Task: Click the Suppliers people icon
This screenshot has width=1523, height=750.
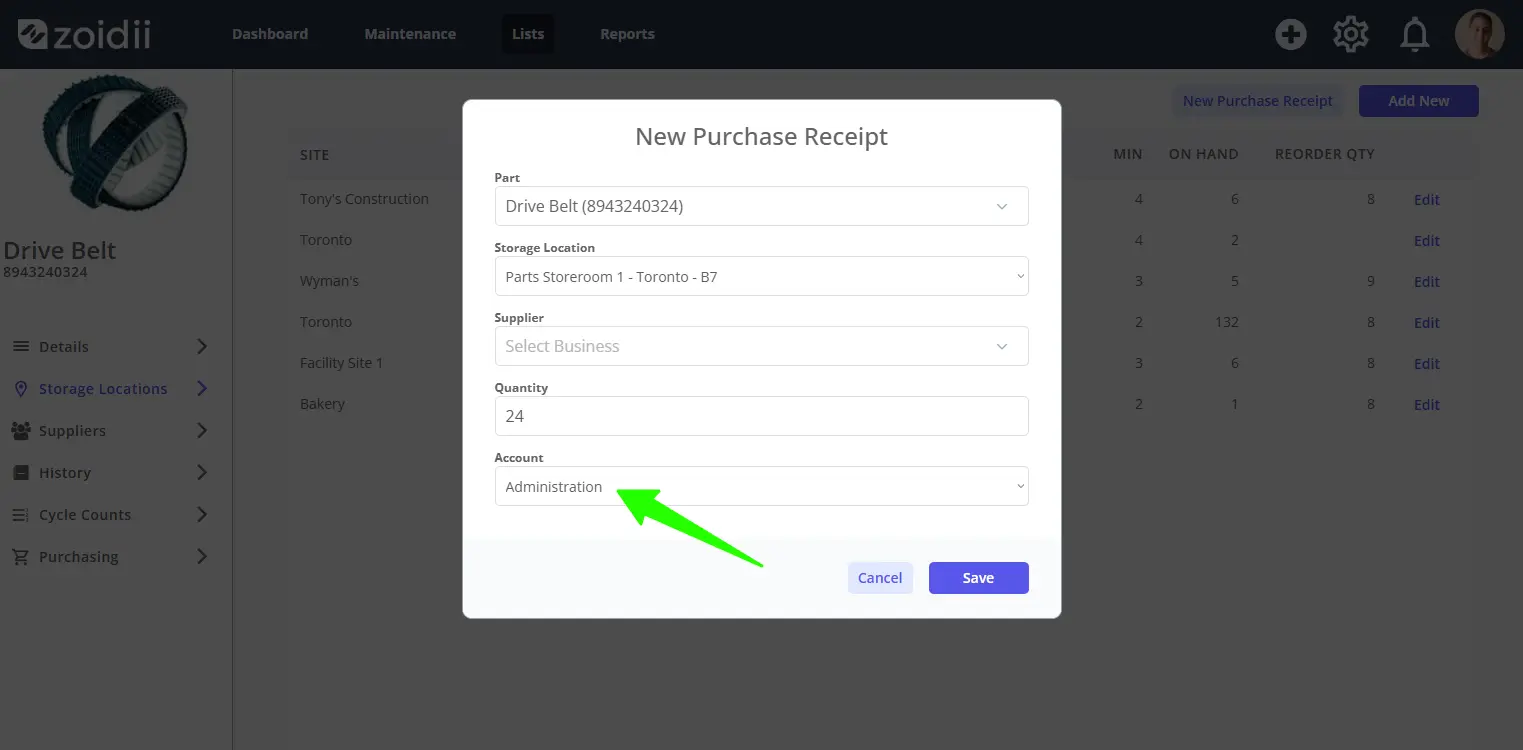Action: click(x=20, y=431)
